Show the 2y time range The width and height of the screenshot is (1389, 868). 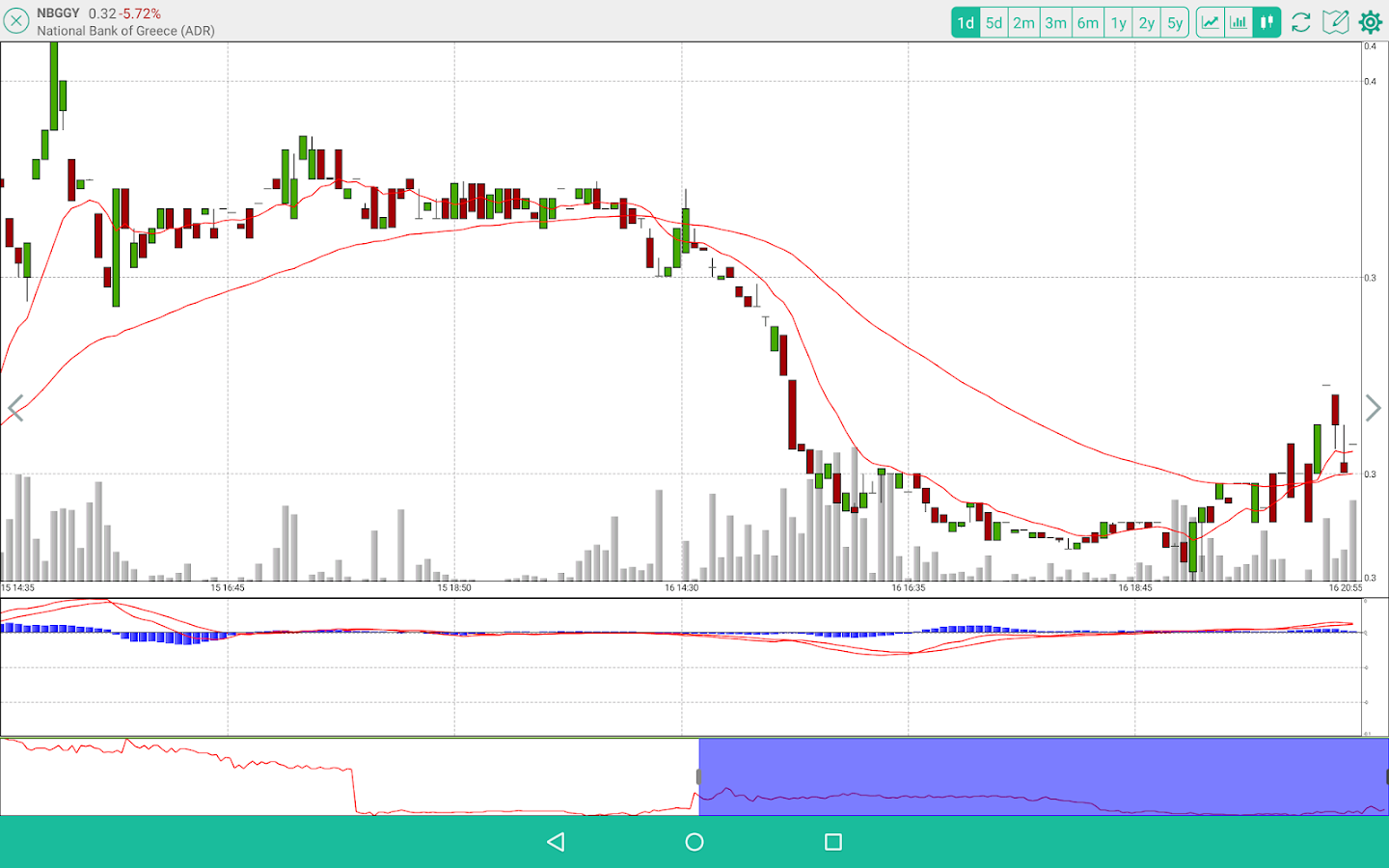tap(1147, 22)
